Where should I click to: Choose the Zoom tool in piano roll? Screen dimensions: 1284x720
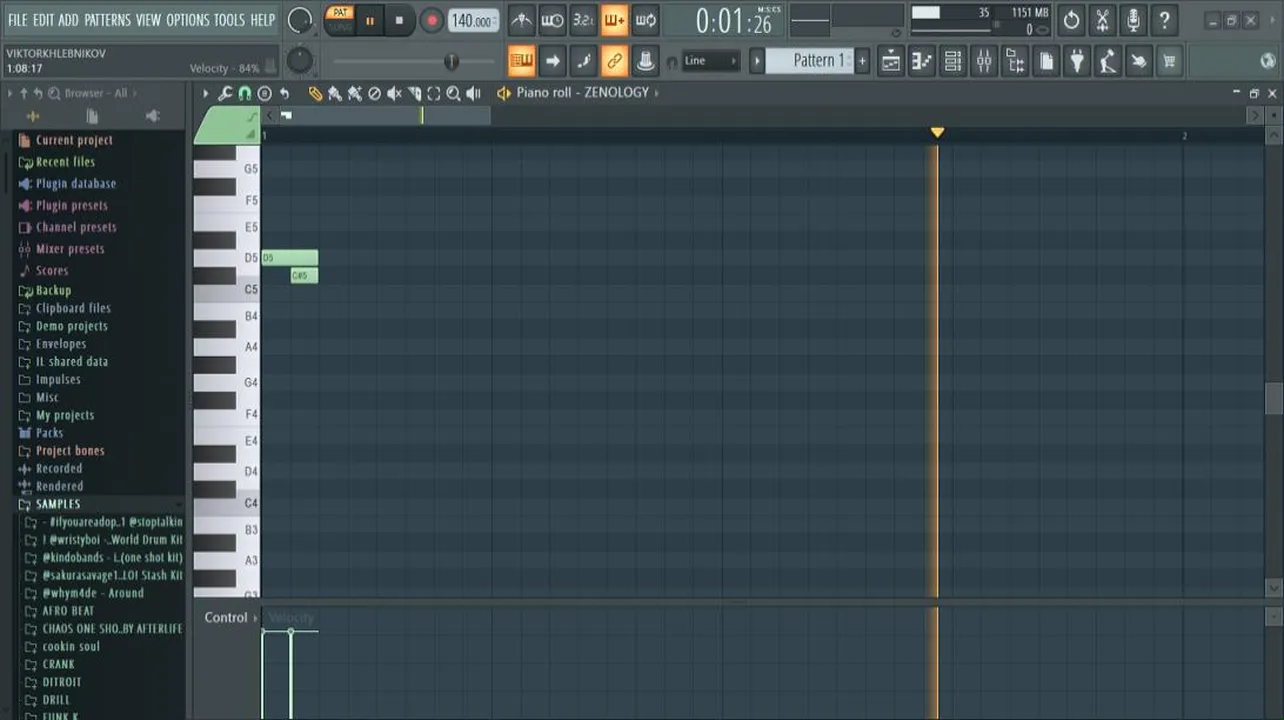[x=453, y=93]
